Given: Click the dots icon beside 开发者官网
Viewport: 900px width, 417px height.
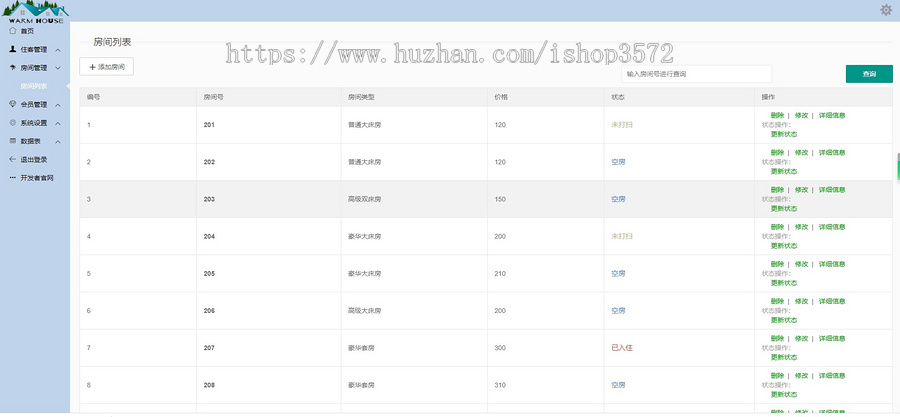Looking at the screenshot, I should pos(13,178).
